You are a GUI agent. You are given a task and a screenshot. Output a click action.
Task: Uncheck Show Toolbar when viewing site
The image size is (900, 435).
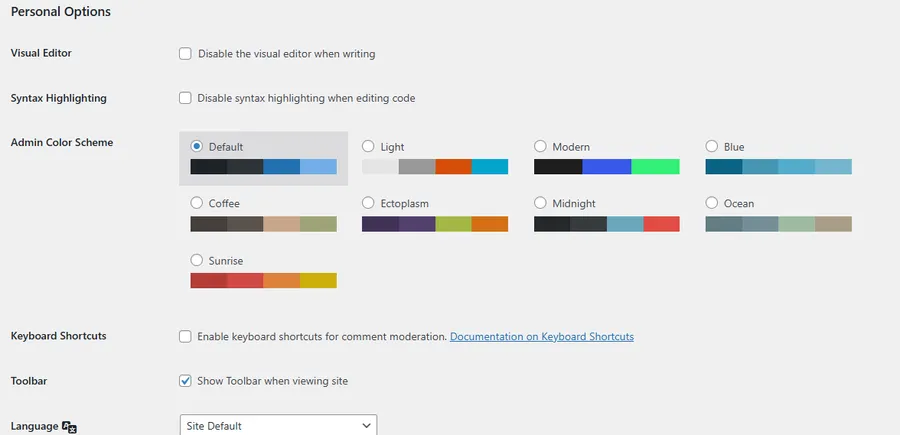point(185,381)
